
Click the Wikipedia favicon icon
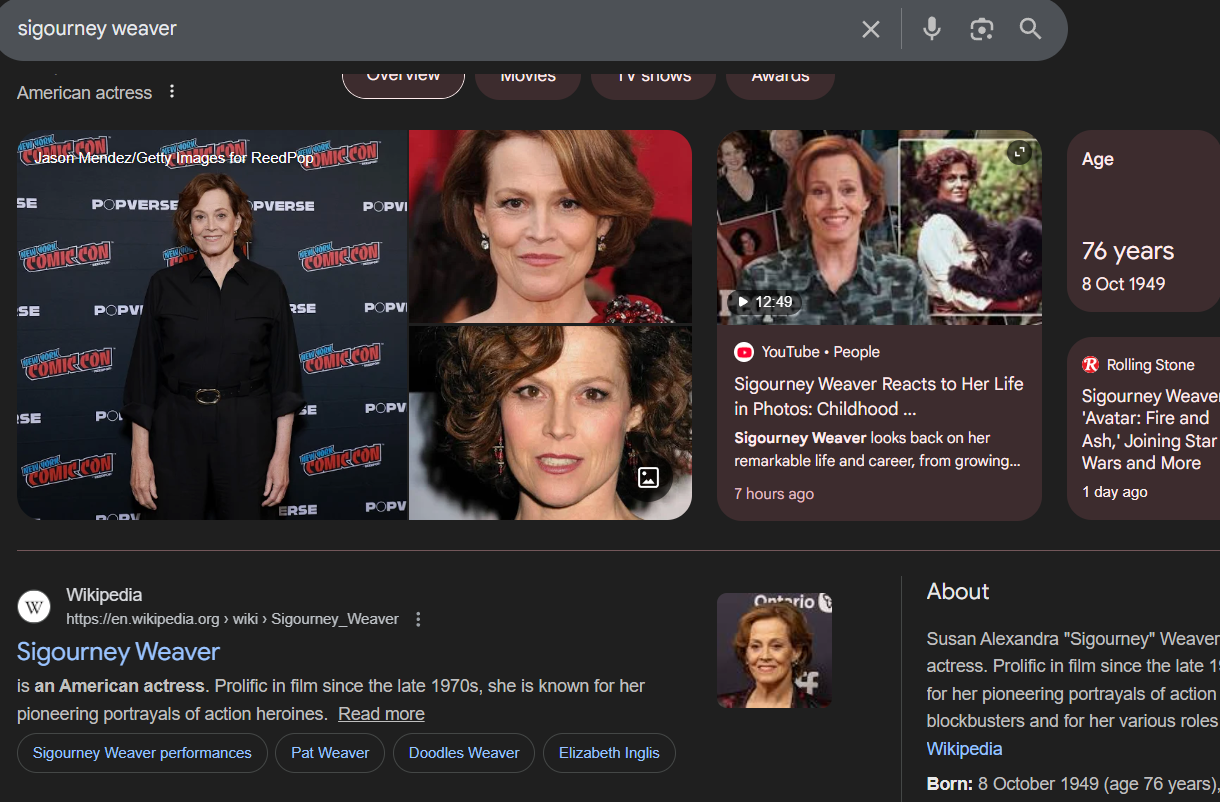tap(34, 606)
